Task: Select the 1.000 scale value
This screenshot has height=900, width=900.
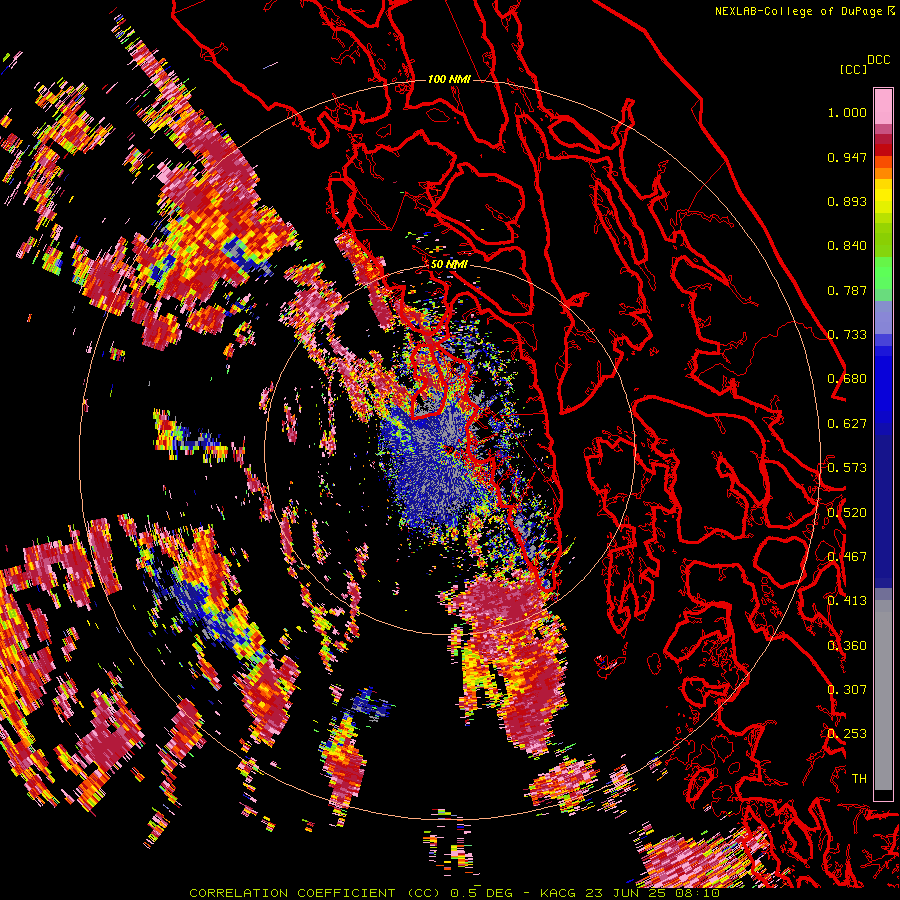Action: tap(847, 112)
